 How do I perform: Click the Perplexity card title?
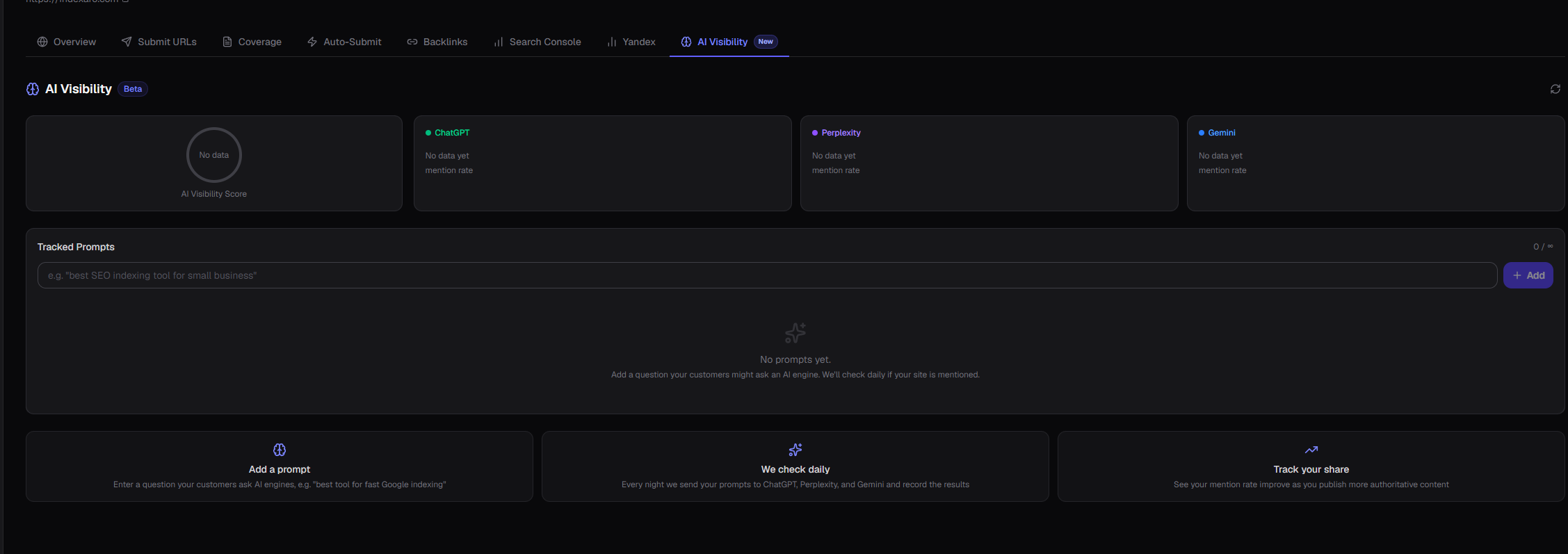pyautogui.click(x=841, y=133)
